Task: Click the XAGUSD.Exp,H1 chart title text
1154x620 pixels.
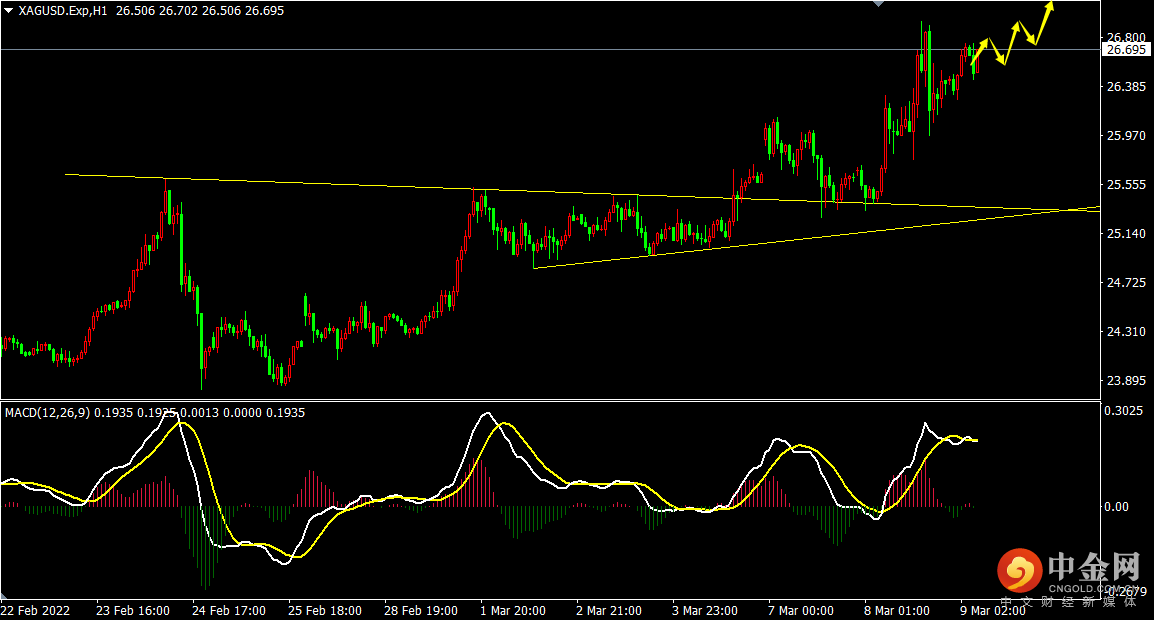Action: point(64,11)
